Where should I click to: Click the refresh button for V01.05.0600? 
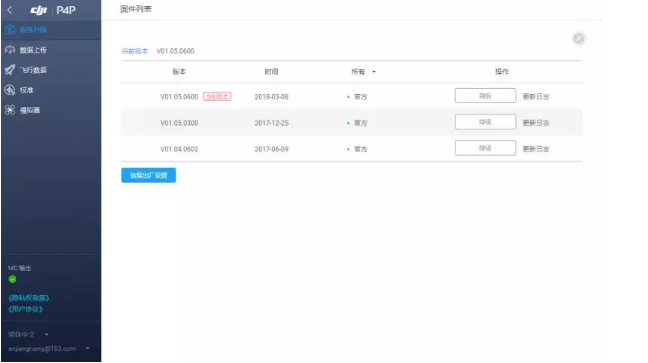[x=485, y=96]
